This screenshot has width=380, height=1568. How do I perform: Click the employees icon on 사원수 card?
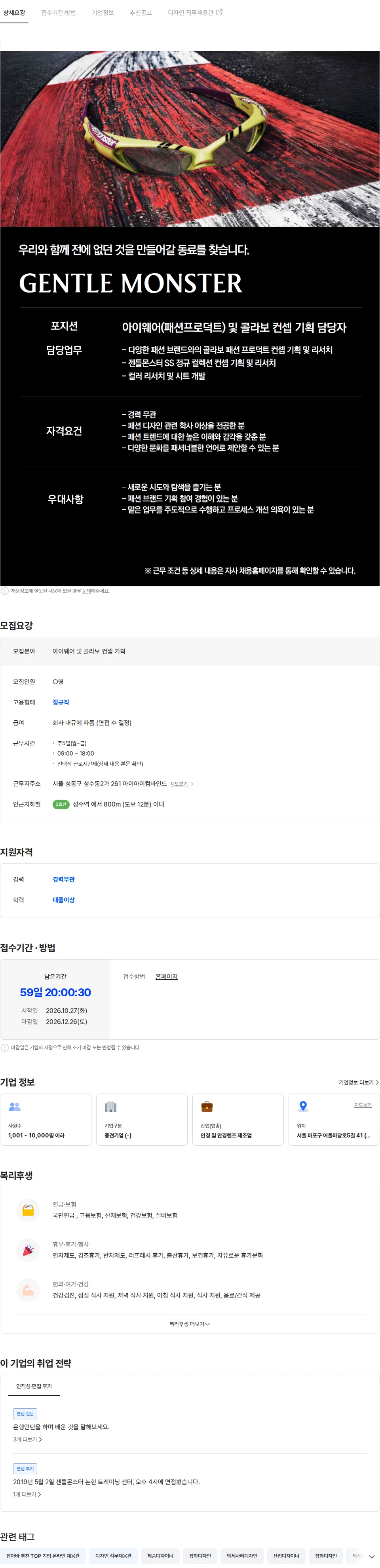point(15,1107)
